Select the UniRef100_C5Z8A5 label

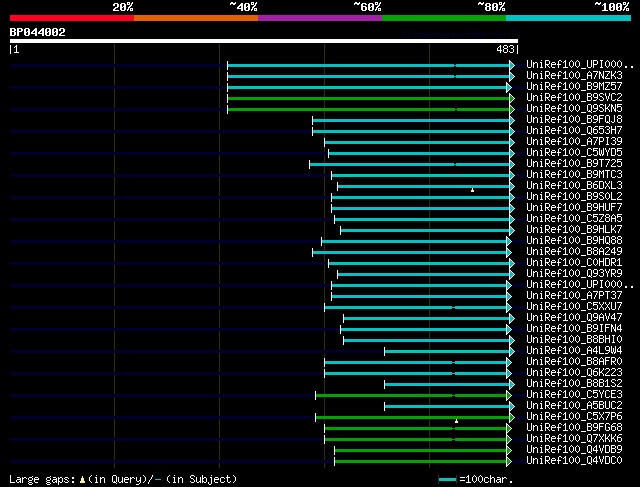(x=574, y=219)
